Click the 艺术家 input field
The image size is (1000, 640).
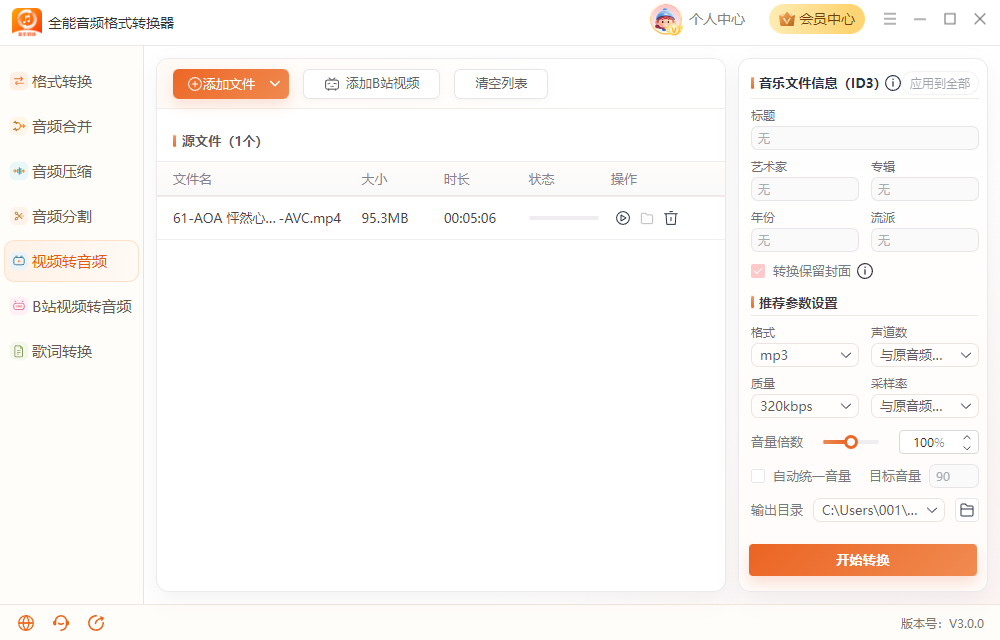pyautogui.click(x=805, y=189)
